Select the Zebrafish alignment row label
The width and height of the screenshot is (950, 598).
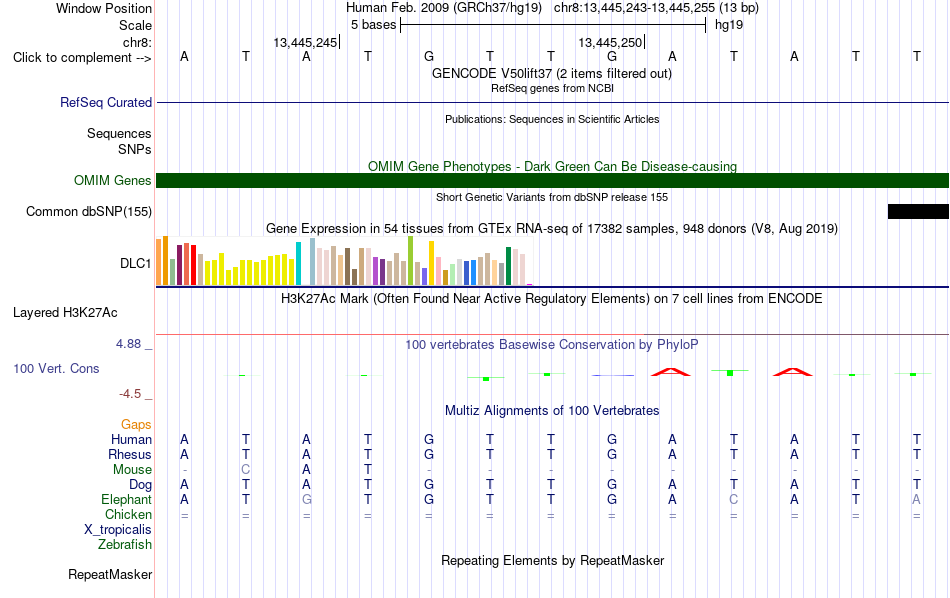click(x=125, y=544)
